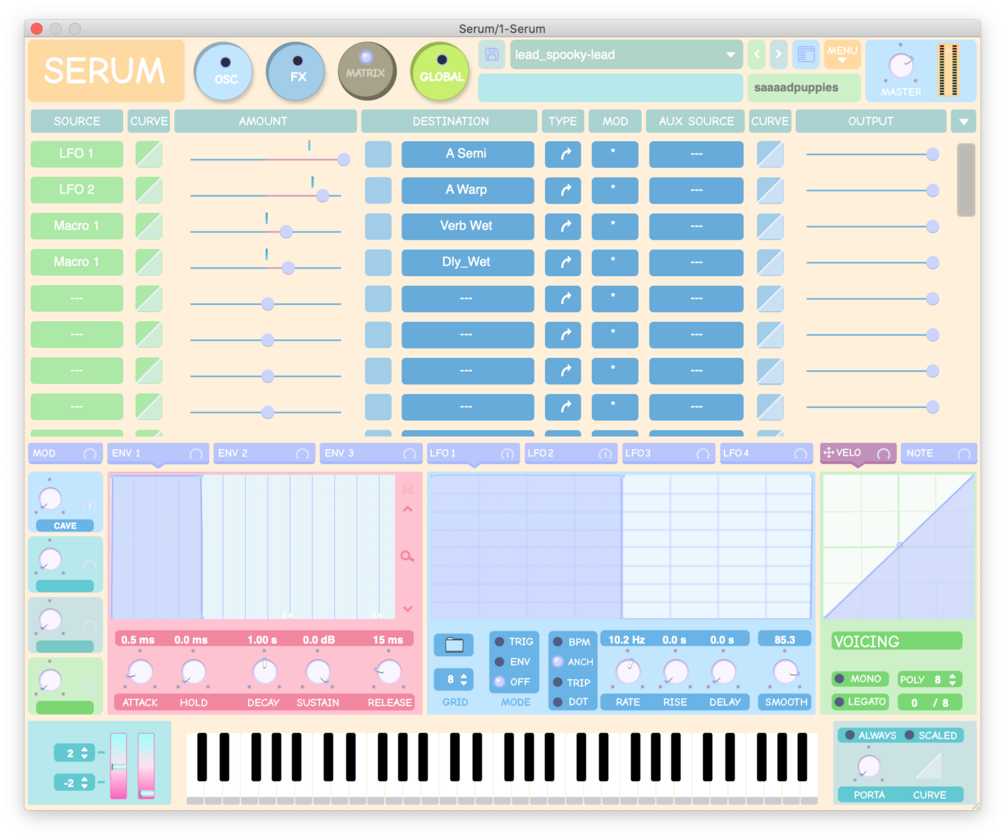Go to next preset arrow

click(x=779, y=54)
